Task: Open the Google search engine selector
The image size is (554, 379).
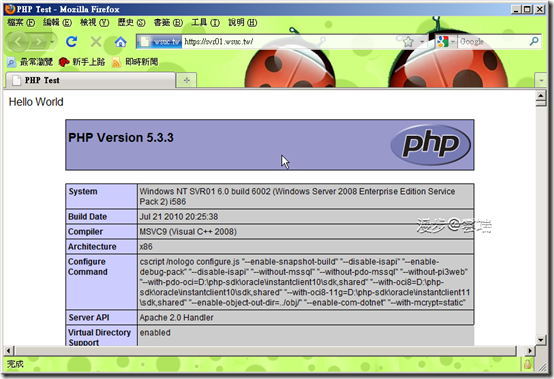Action: [445, 42]
